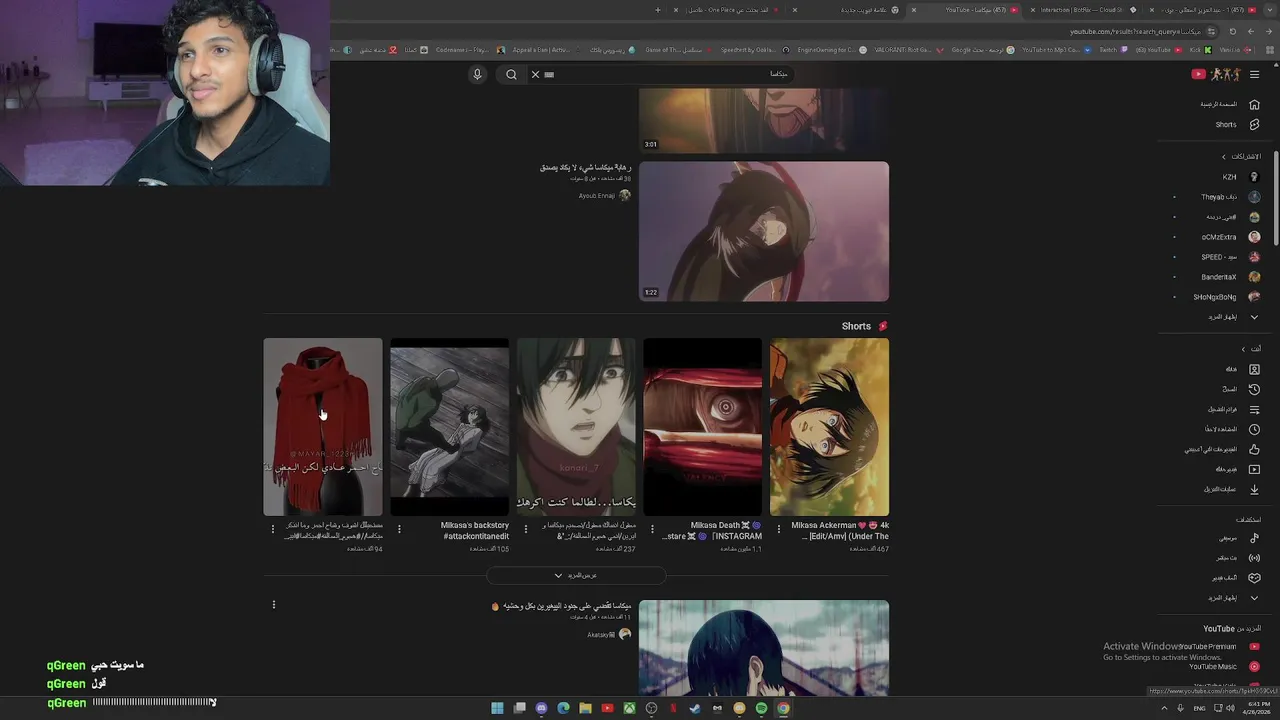Screen dimensions: 1280x720
Task: Open the video thumbnail with 1:22 duration
Action: coord(764,231)
